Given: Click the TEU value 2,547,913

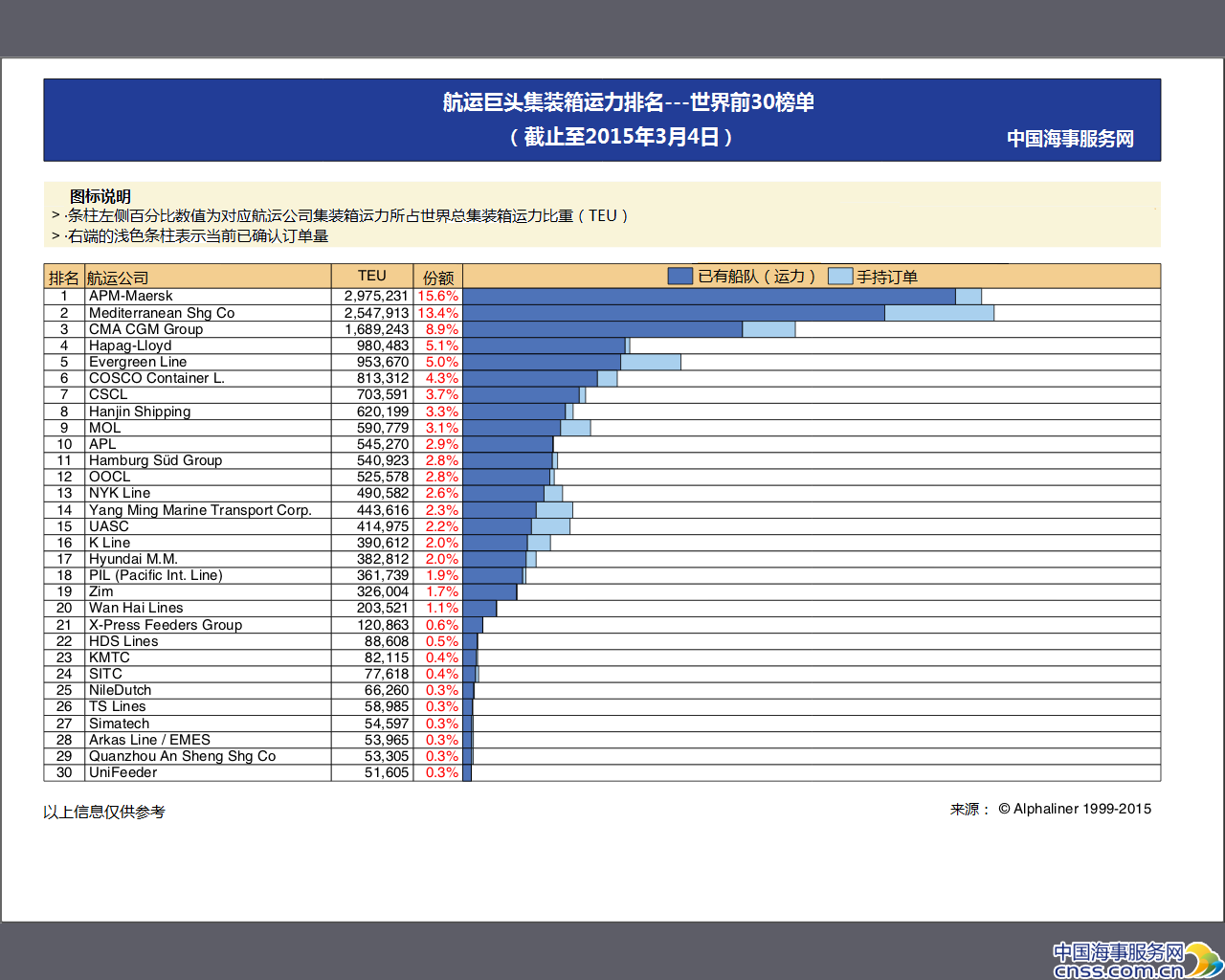Looking at the screenshot, I should point(377,313).
